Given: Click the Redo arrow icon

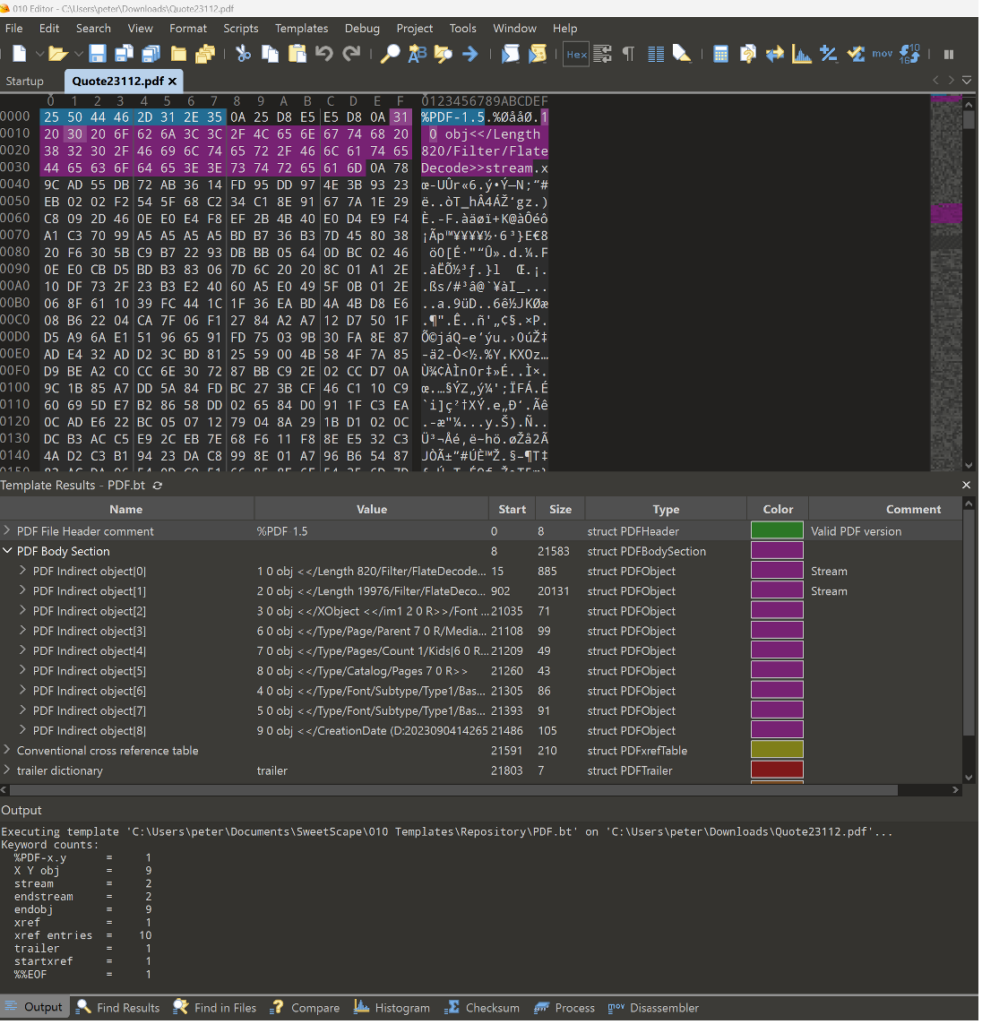Looking at the screenshot, I should click(x=352, y=54).
